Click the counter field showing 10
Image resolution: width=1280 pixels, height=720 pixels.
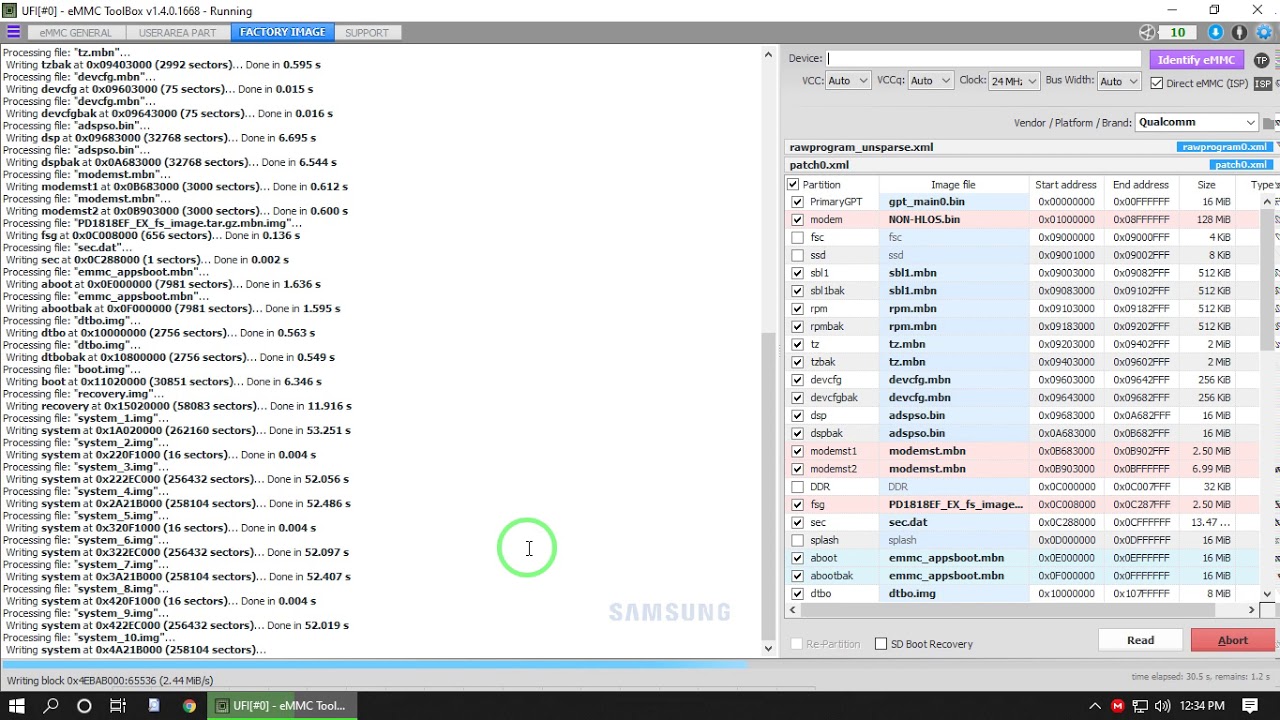click(1178, 33)
